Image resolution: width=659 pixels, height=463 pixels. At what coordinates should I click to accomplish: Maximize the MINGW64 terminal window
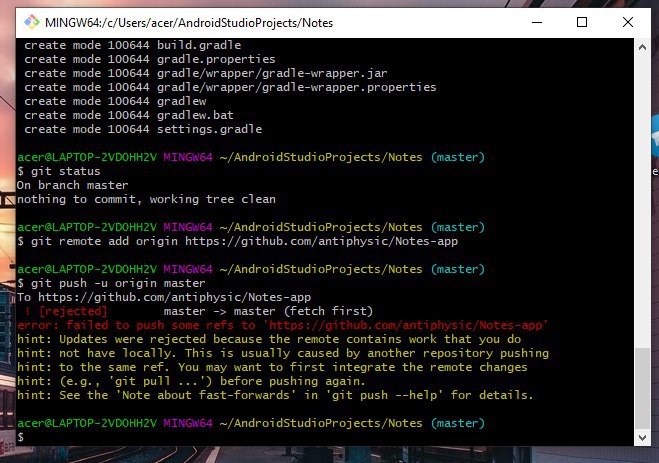(x=582, y=22)
